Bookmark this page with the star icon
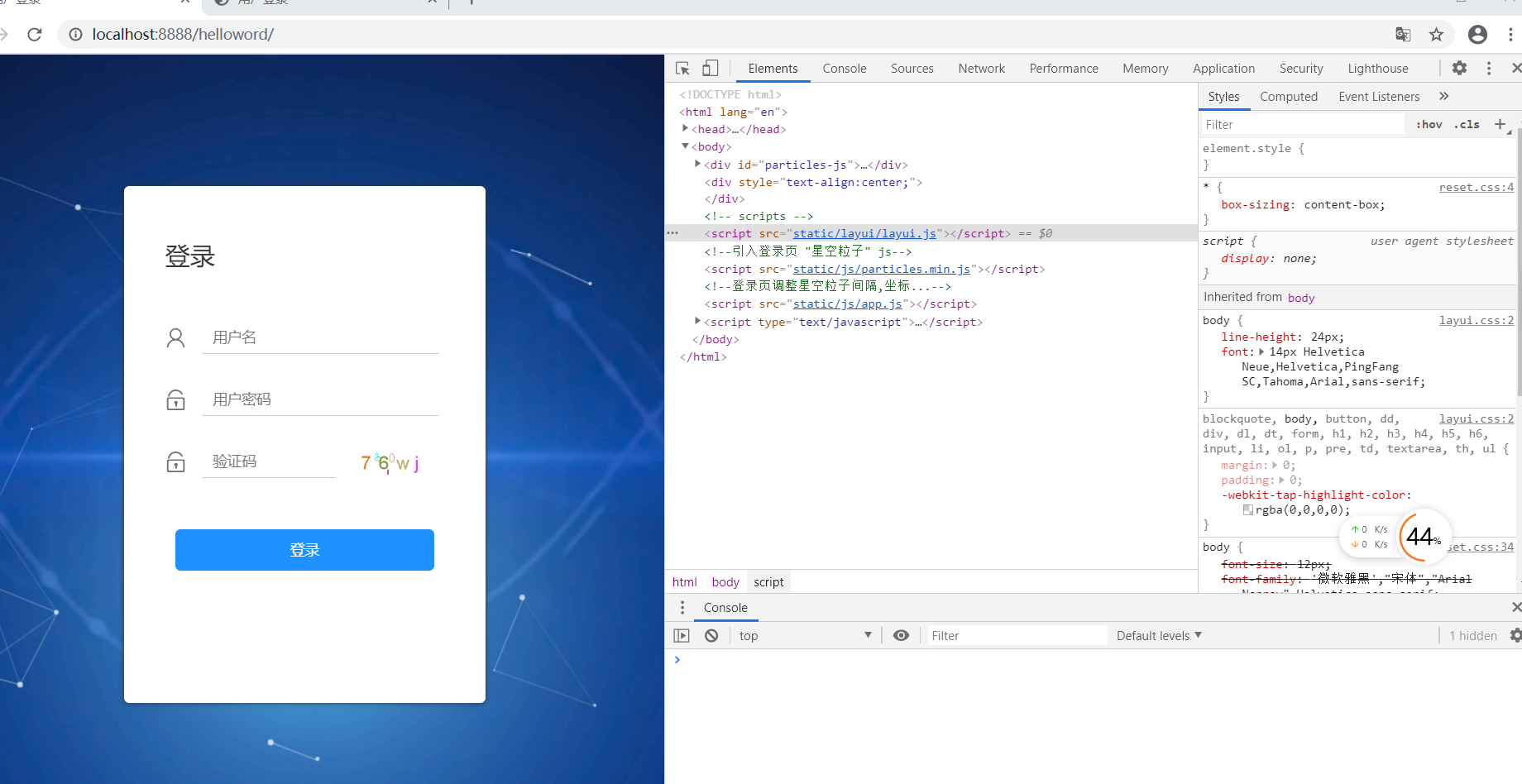Screen dimensions: 1522x784 tap(1436, 34)
